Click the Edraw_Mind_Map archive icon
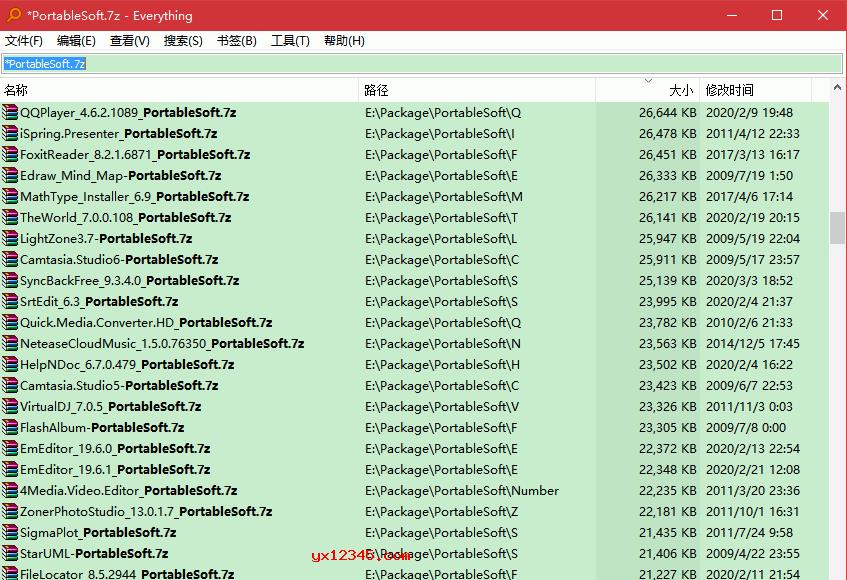Image resolution: width=847 pixels, height=580 pixels. pos(10,176)
